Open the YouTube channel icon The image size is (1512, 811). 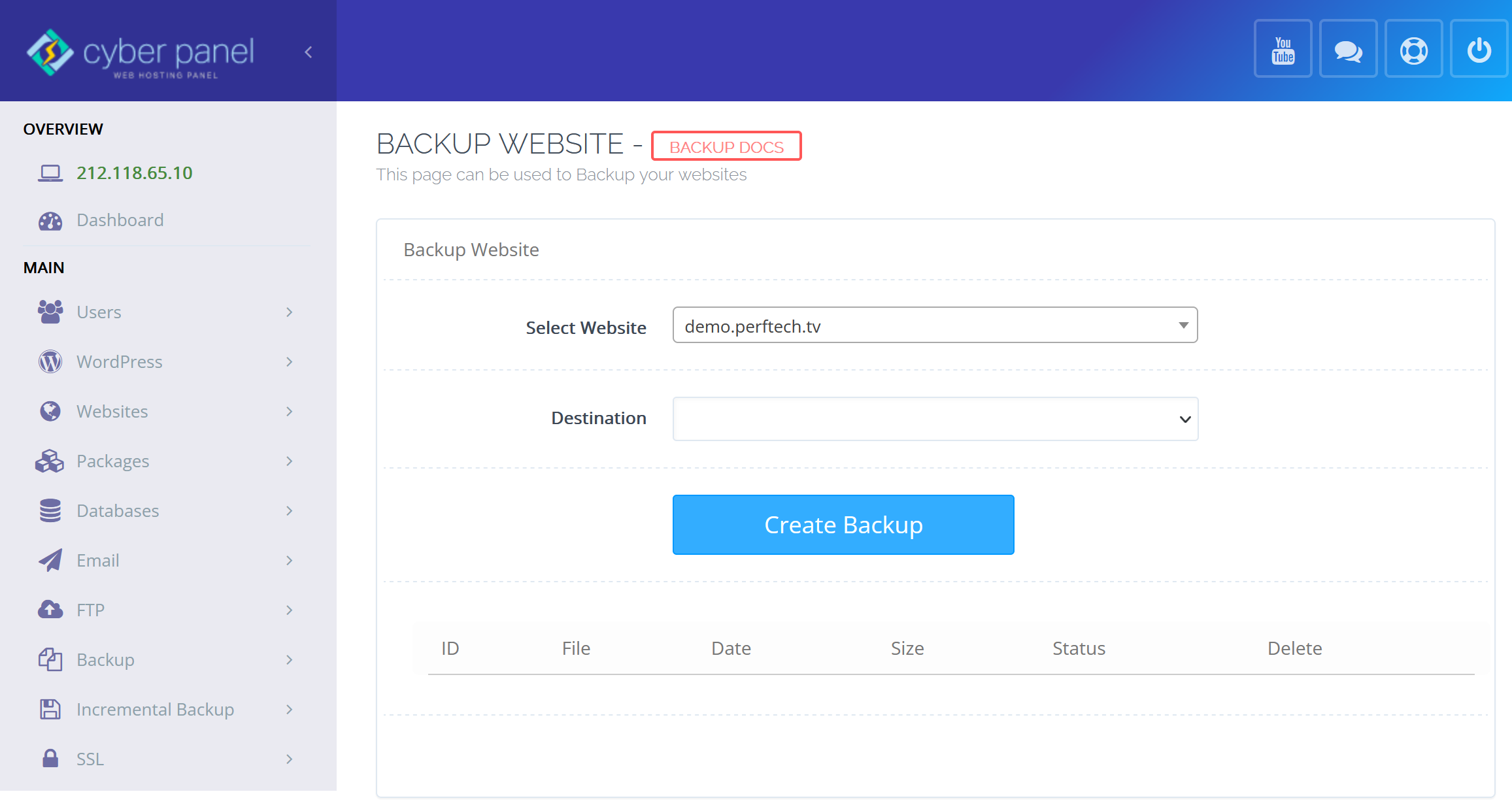pos(1283,49)
